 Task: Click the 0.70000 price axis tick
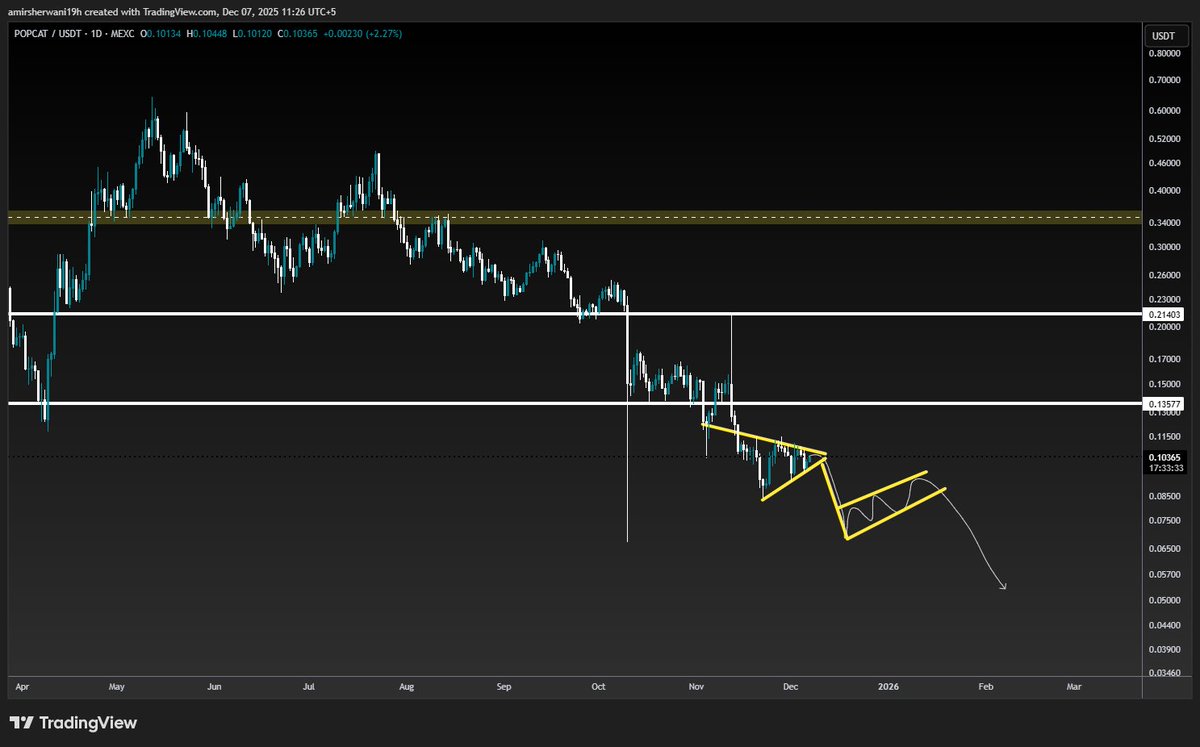pyautogui.click(x=1163, y=80)
